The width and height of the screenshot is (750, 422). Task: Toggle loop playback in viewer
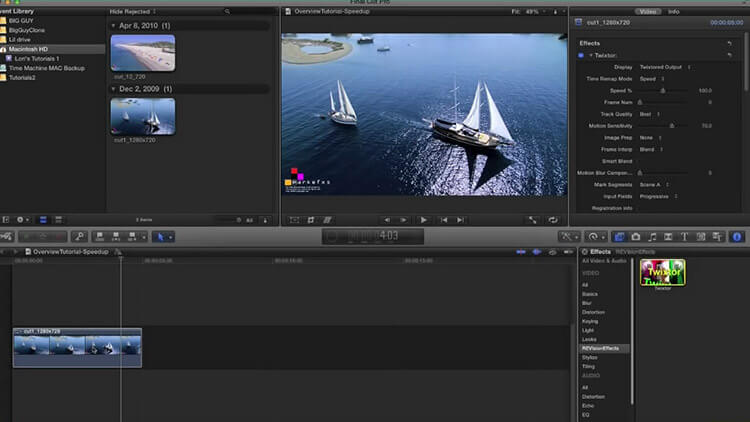click(x=553, y=220)
